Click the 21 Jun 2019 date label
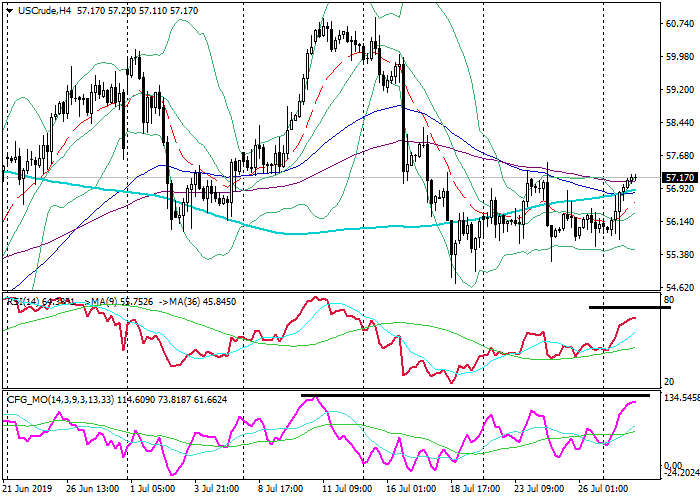The width and height of the screenshot is (700, 500). (x=28, y=489)
